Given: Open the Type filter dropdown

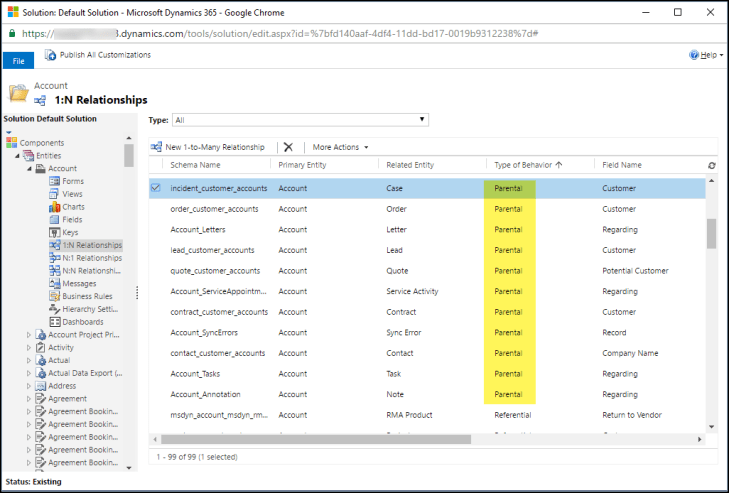Looking at the screenshot, I should click(300, 119).
